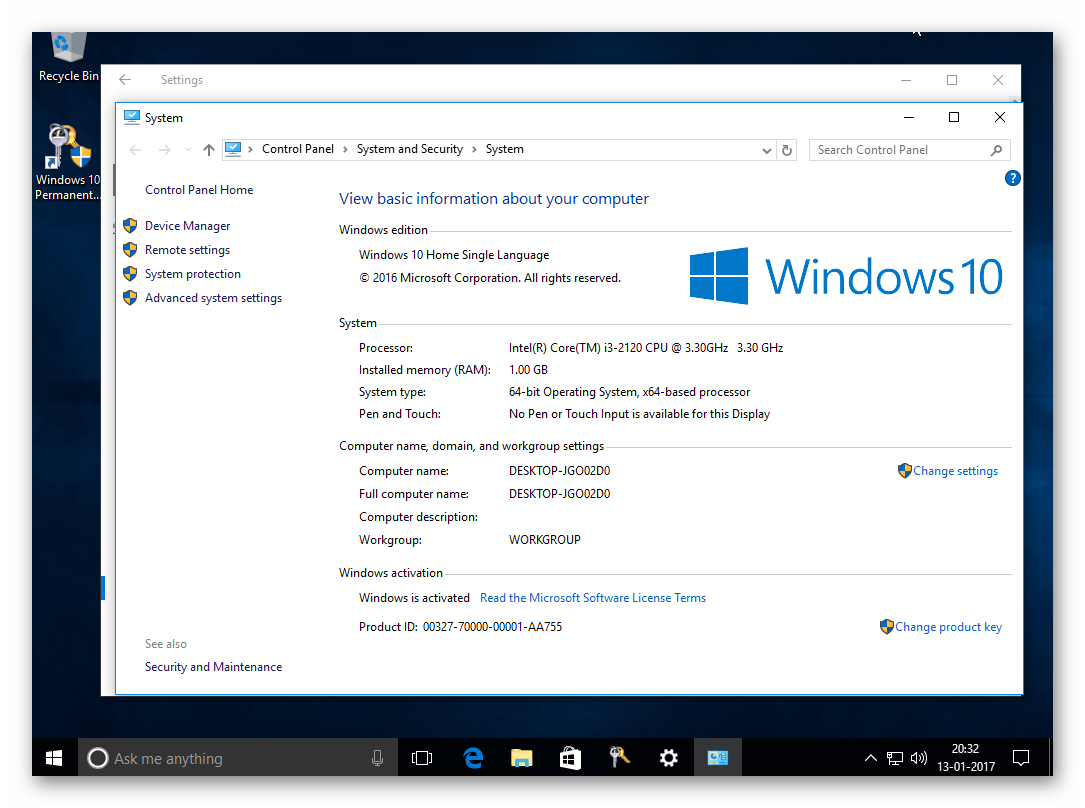Screen dimensions: 1085x808
Task: Open the Action Center notifications icon
Action: (x=1021, y=758)
